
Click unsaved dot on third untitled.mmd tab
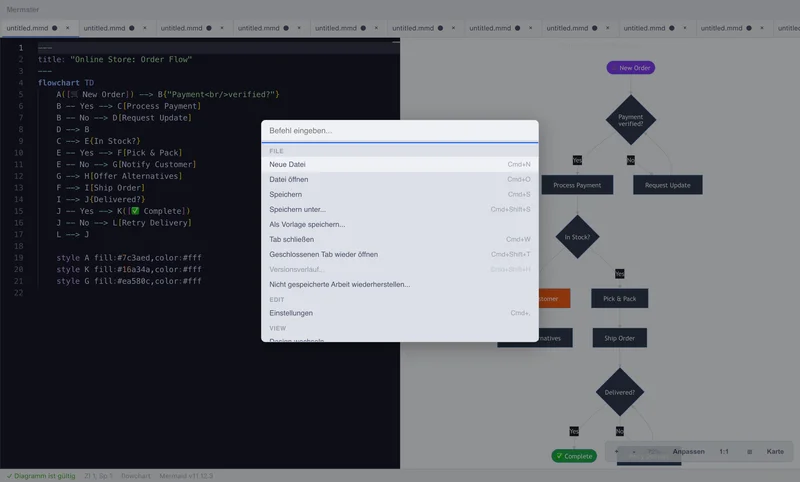[x=209, y=28]
